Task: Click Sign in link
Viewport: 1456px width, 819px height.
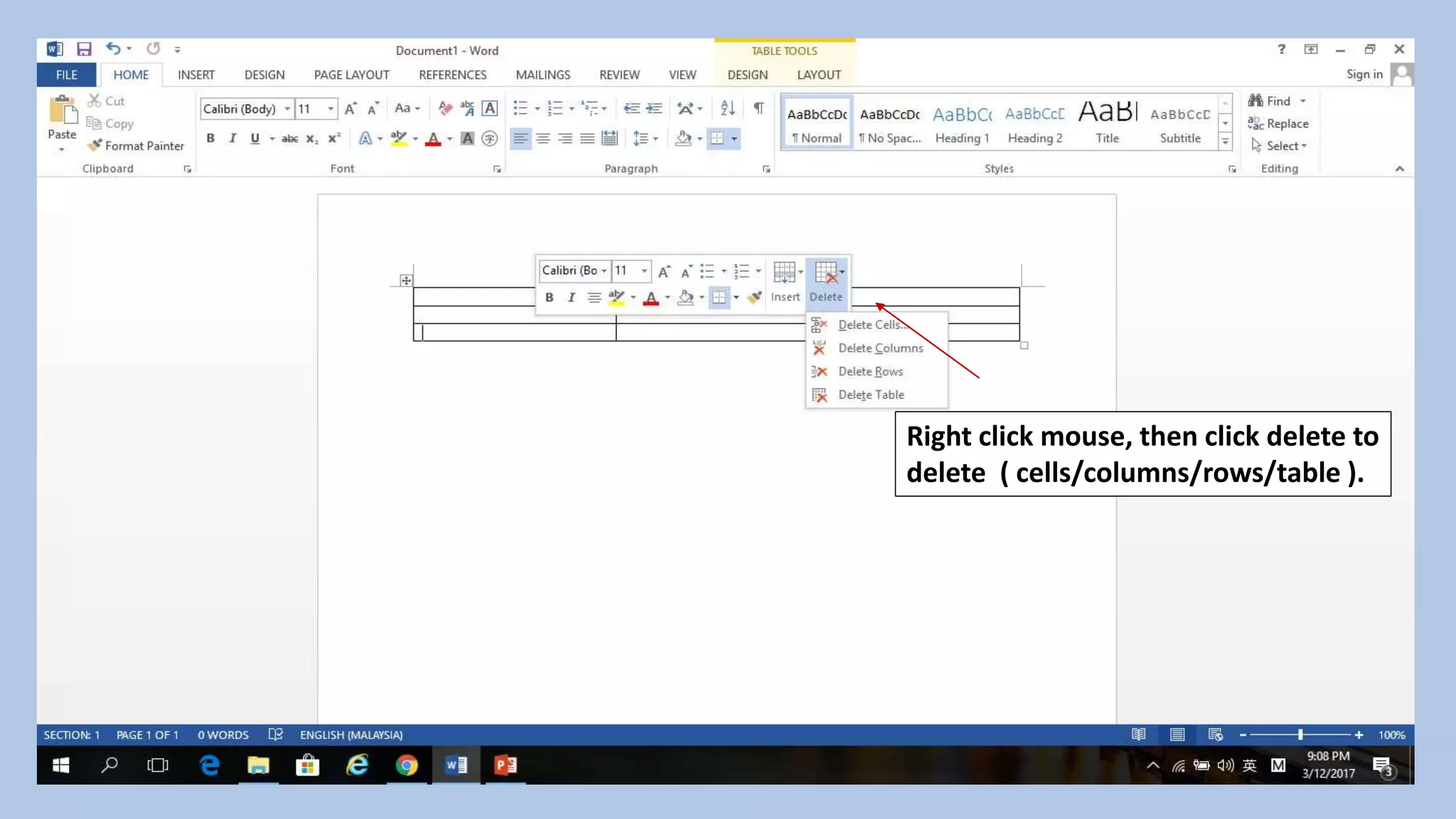Action: (1364, 74)
